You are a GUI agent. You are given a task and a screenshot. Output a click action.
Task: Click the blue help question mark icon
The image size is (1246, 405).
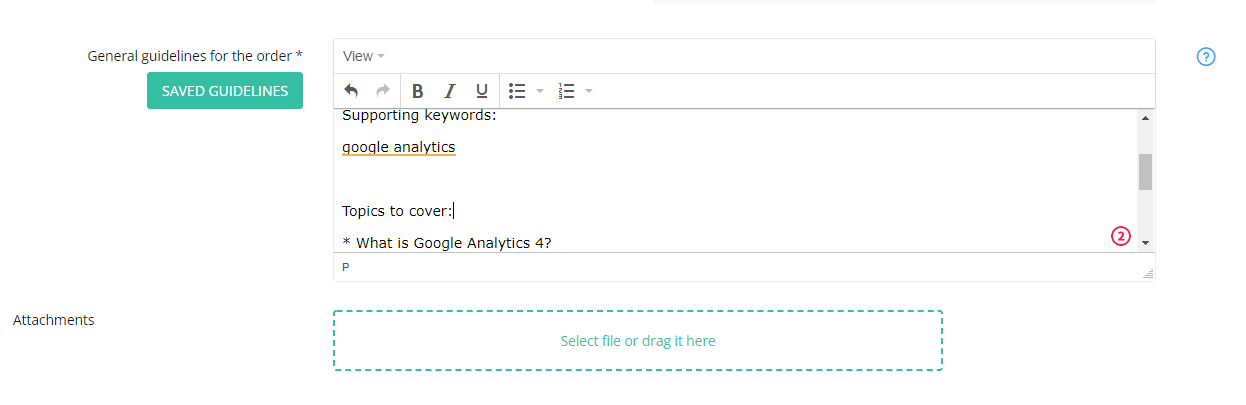(1206, 57)
